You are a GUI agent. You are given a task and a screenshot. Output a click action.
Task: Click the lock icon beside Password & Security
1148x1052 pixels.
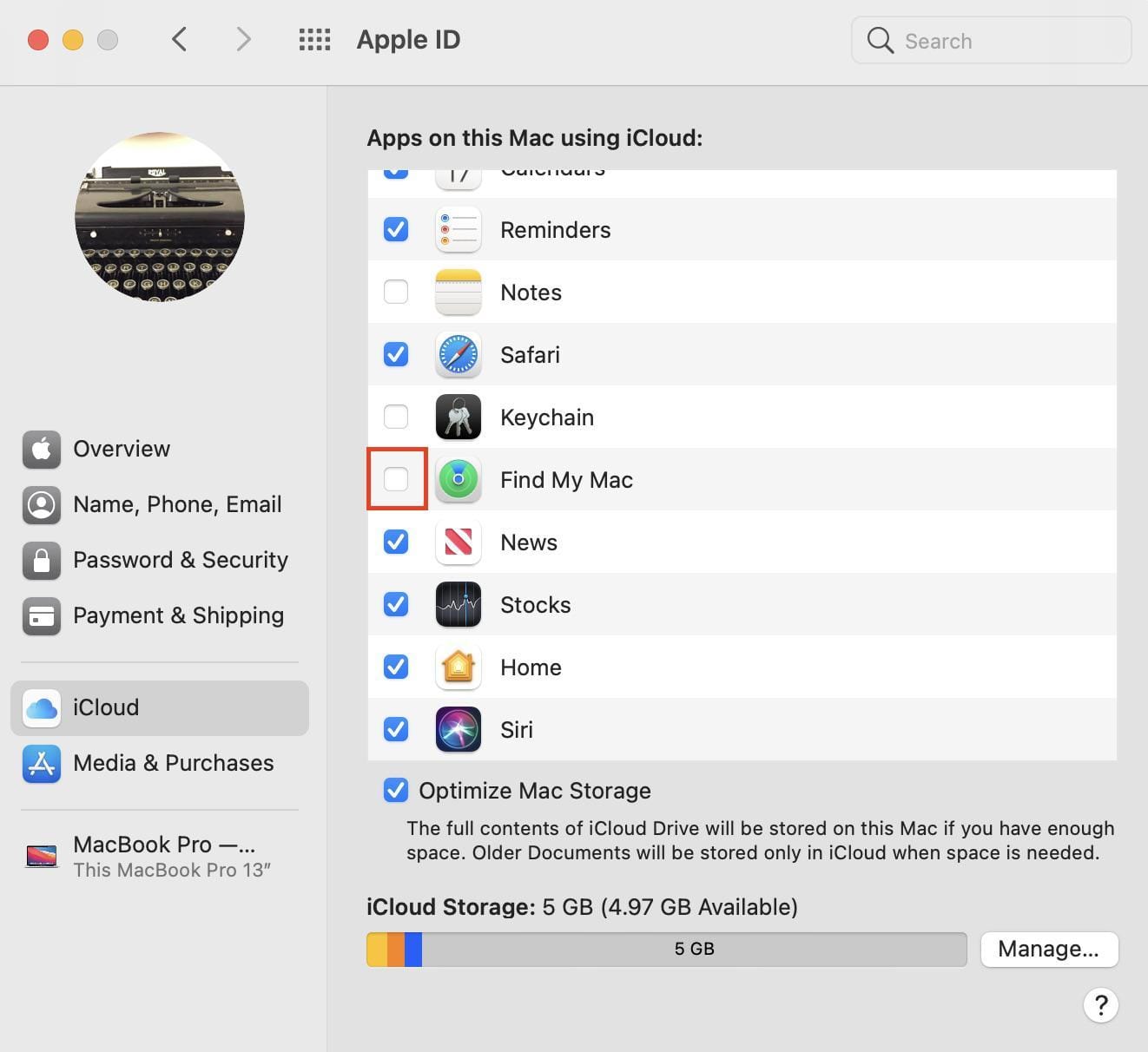pos(42,561)
